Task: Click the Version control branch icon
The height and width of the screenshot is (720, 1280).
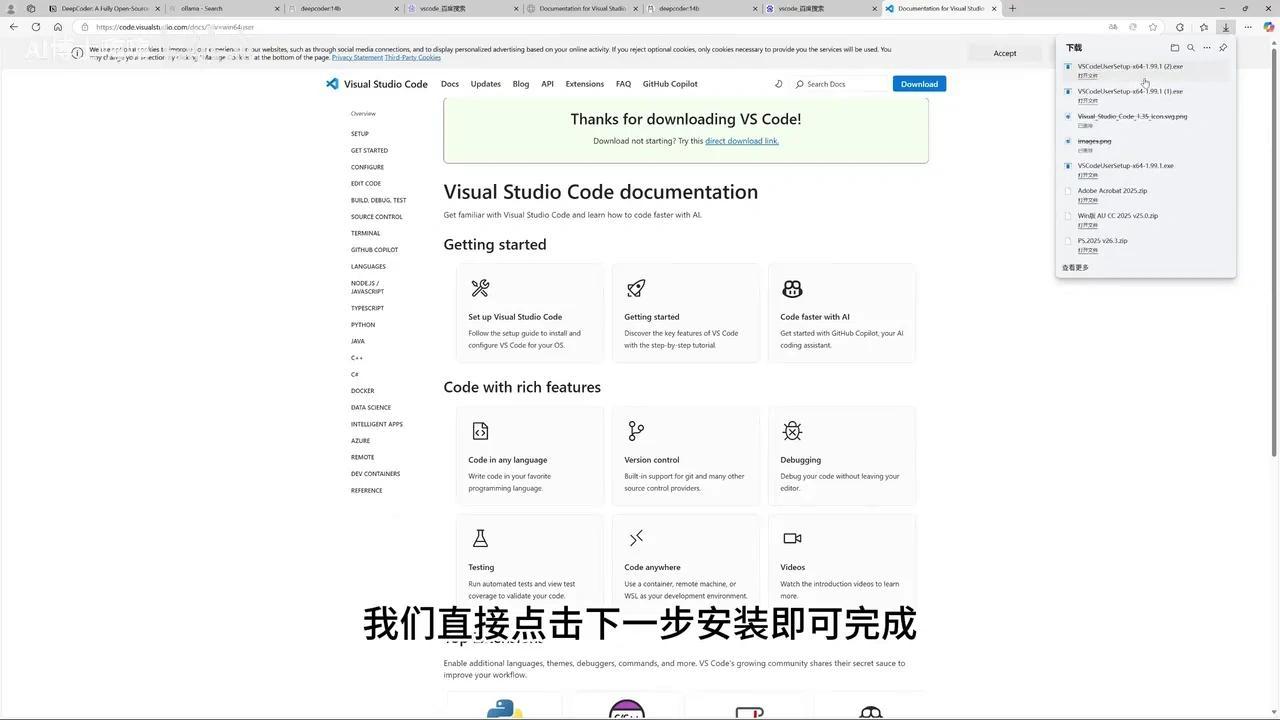Action: pyautogui.click(x=636, y=431)
